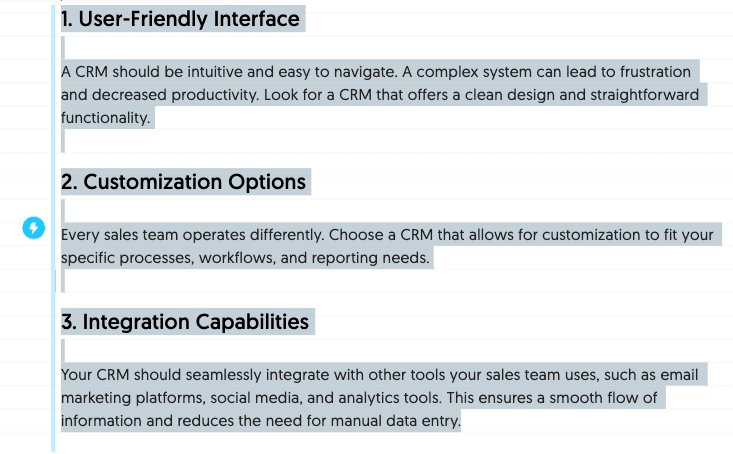Click the word 'productivity' in first paragraph
Image resolution: width=733 pixels, height=454 pixels.
coord(215,95)
